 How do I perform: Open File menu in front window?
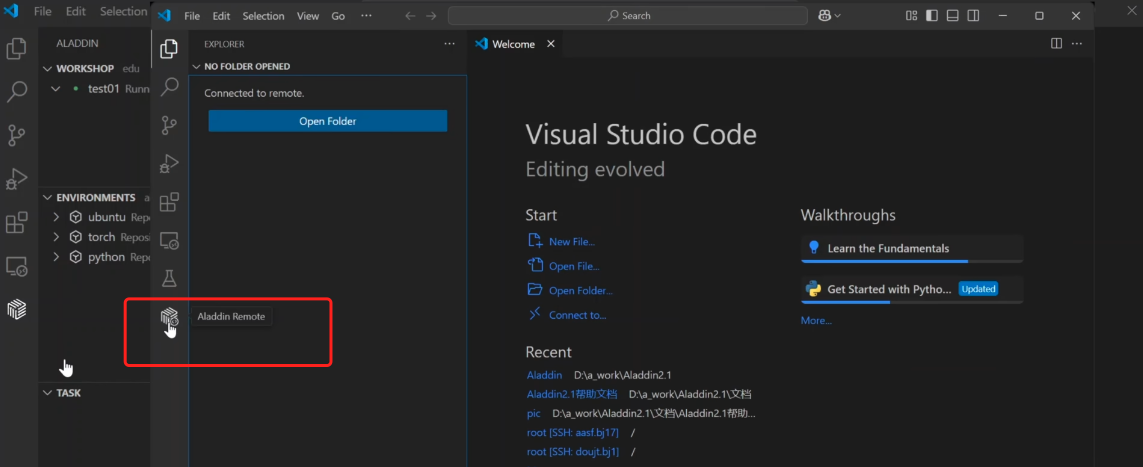pos(192,16)
